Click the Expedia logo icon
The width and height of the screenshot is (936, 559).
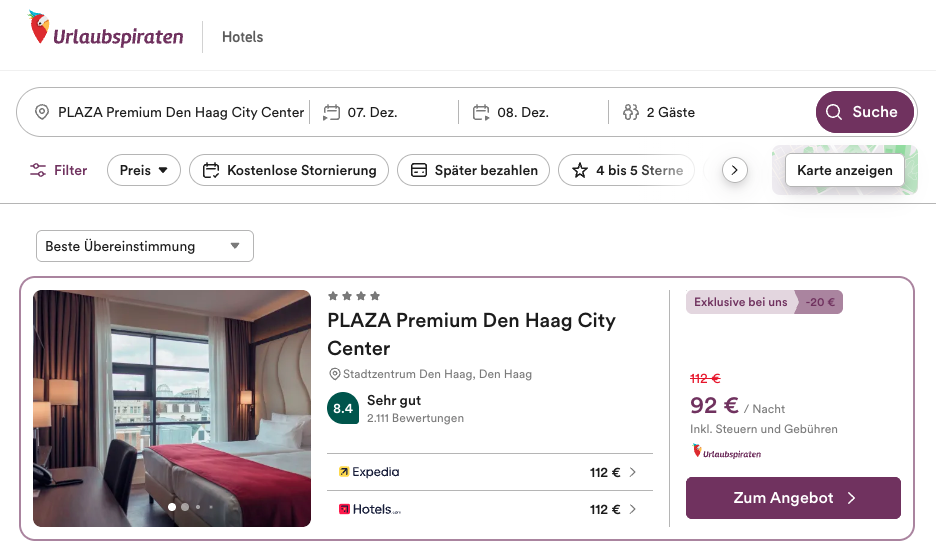(344, 472)
